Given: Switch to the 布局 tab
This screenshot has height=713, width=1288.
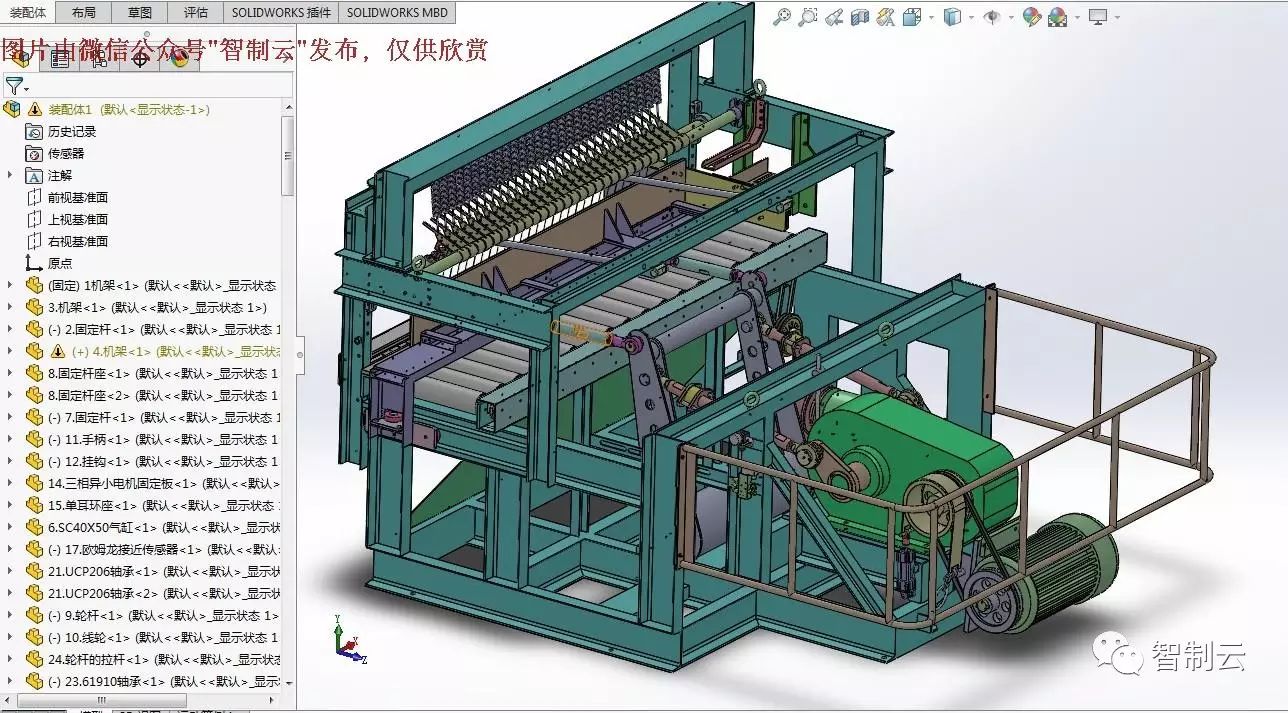Looking at the screenshot, I should pyautogui.click(x=84, y=12).
